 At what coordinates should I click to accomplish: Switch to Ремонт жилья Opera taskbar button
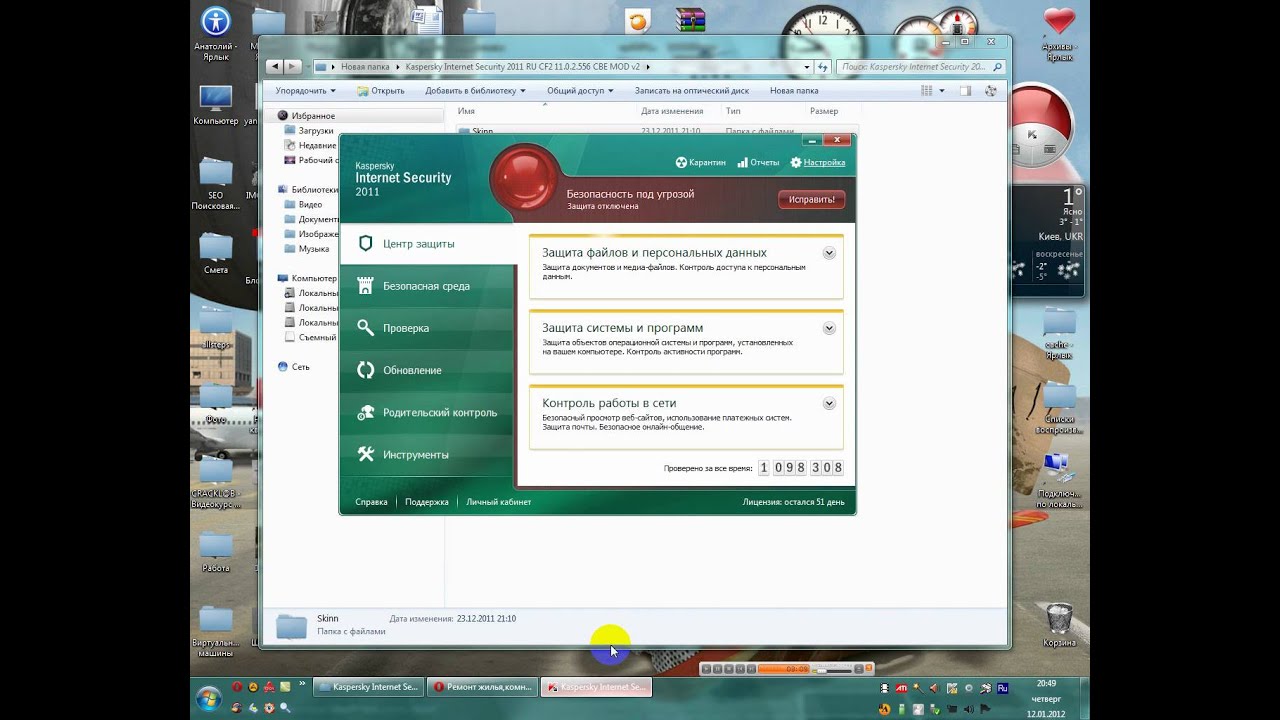pyautogui.click(x=482, y=687)
